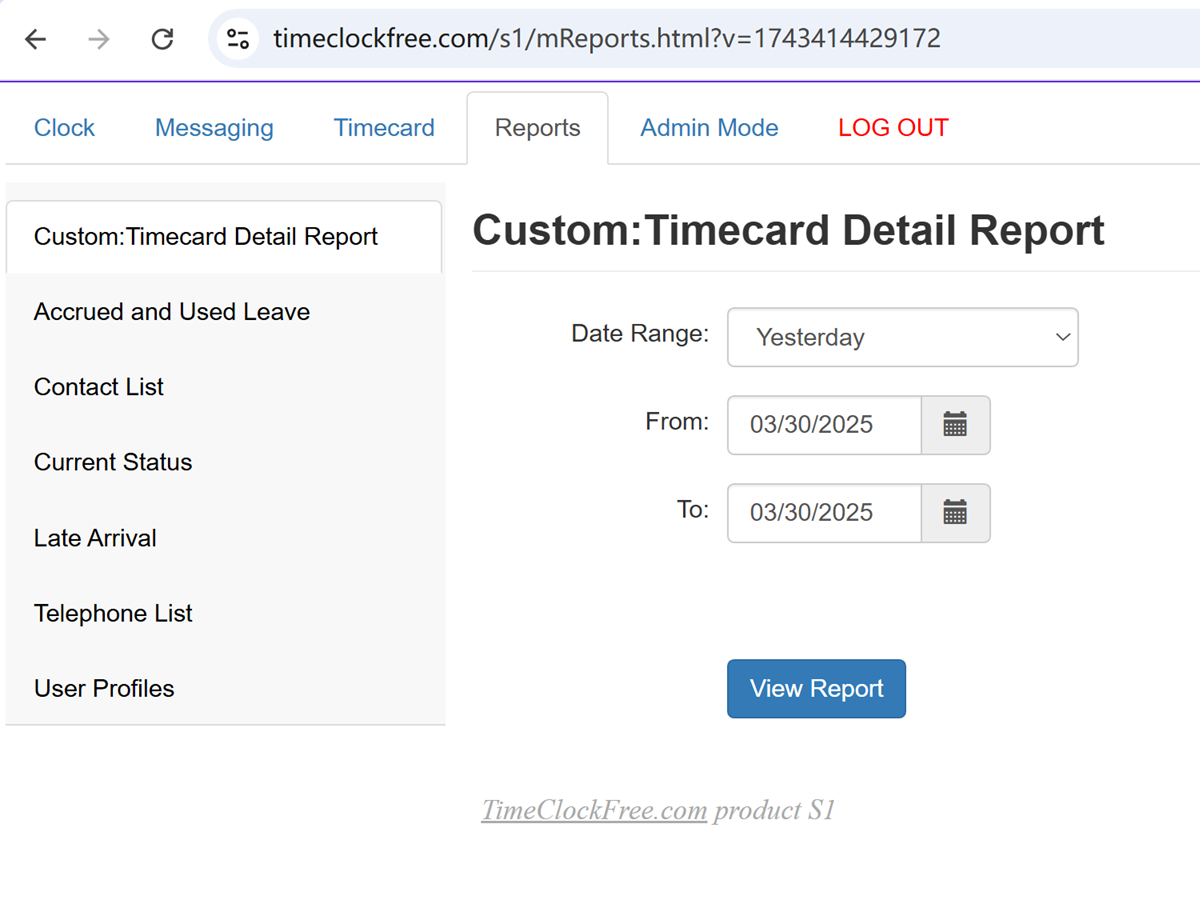Click the From date input field

pos(824,425)
